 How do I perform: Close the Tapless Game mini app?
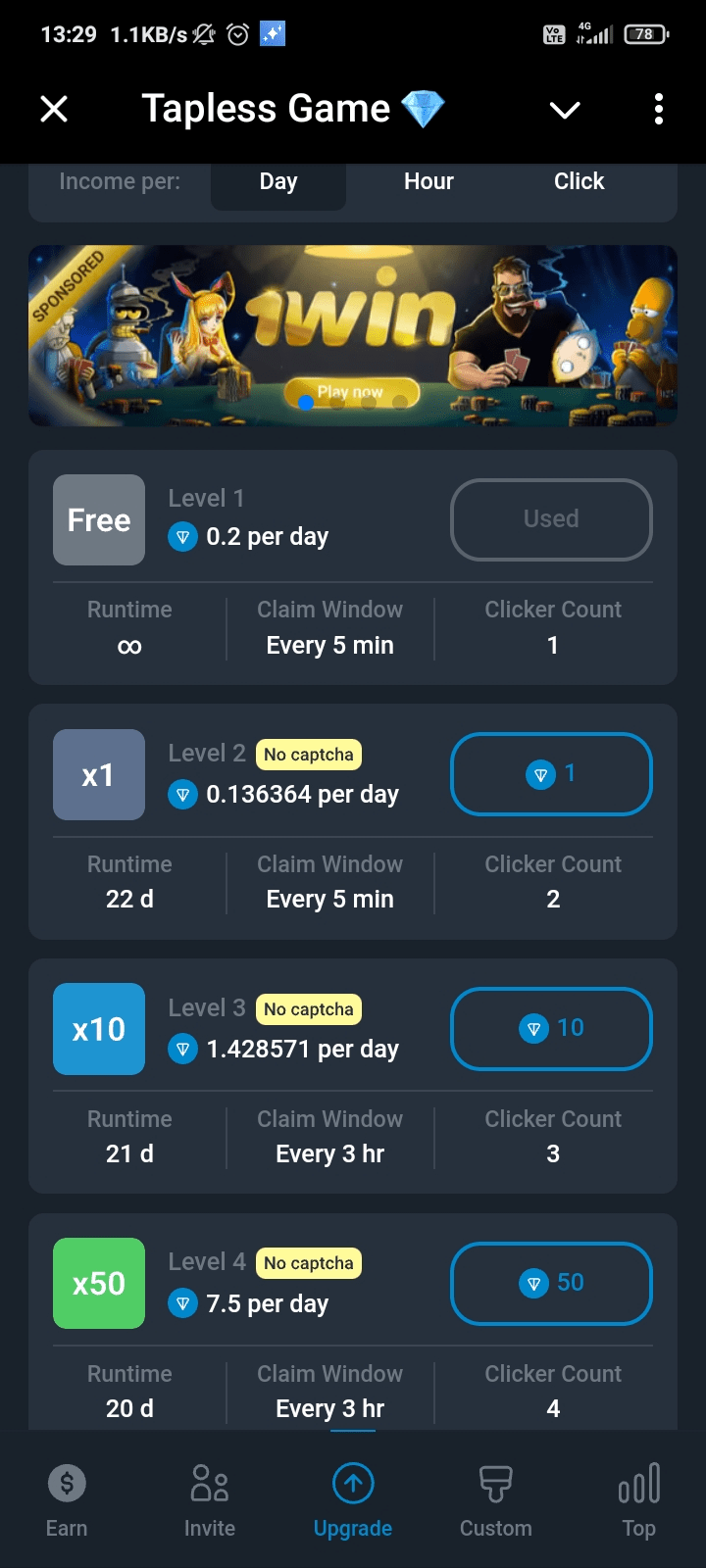pos(54,109)
